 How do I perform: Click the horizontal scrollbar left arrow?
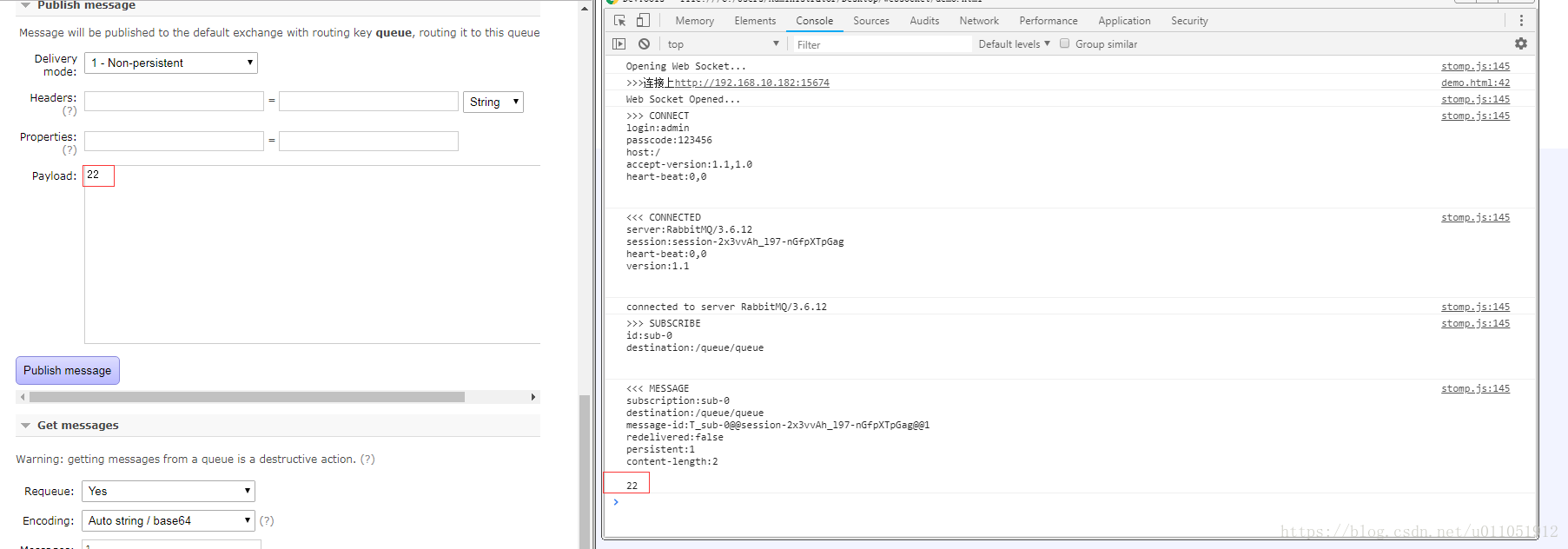22,397
